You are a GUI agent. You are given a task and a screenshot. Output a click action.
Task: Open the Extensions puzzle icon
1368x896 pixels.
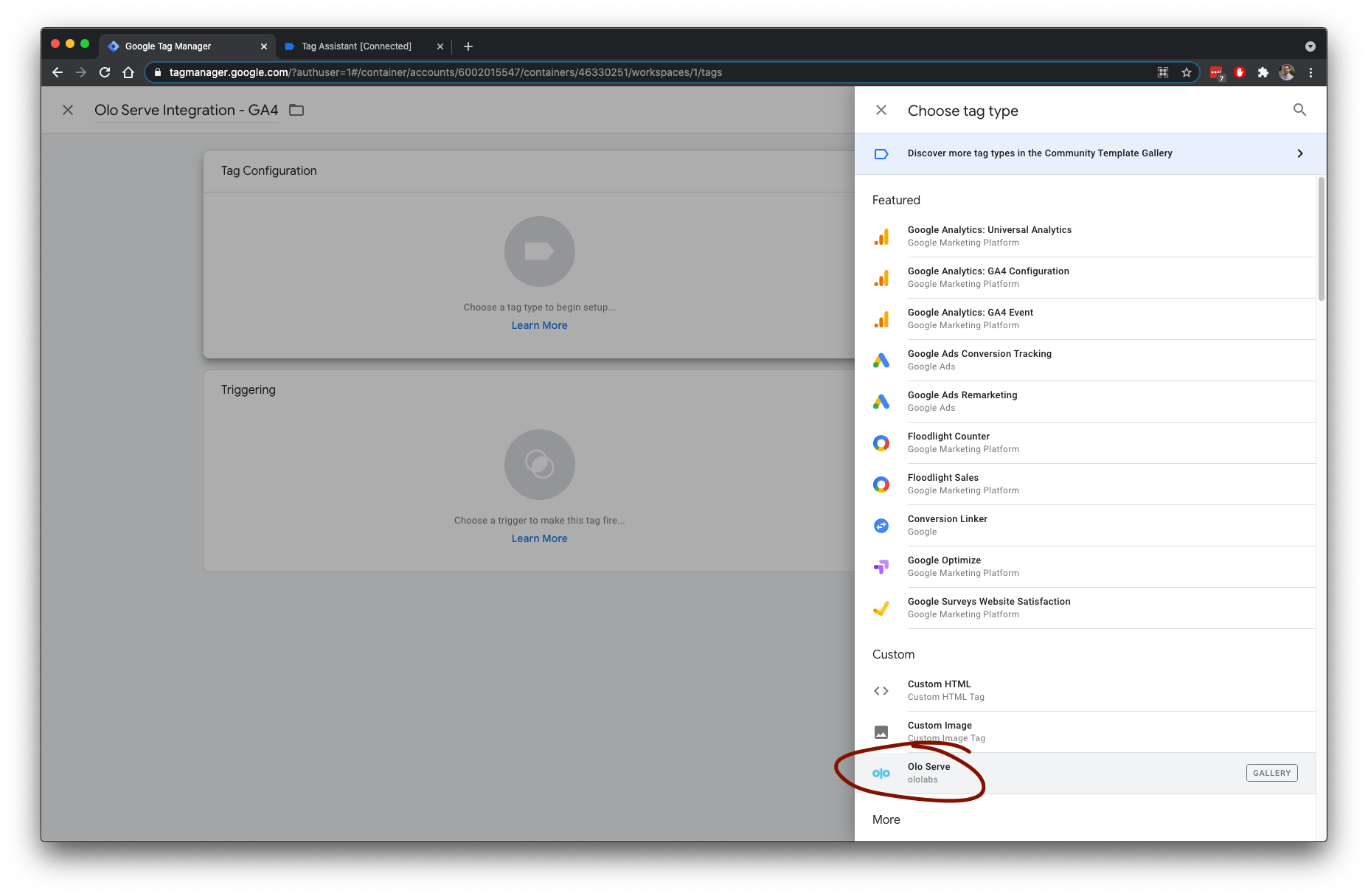(x=1263, y=72)
